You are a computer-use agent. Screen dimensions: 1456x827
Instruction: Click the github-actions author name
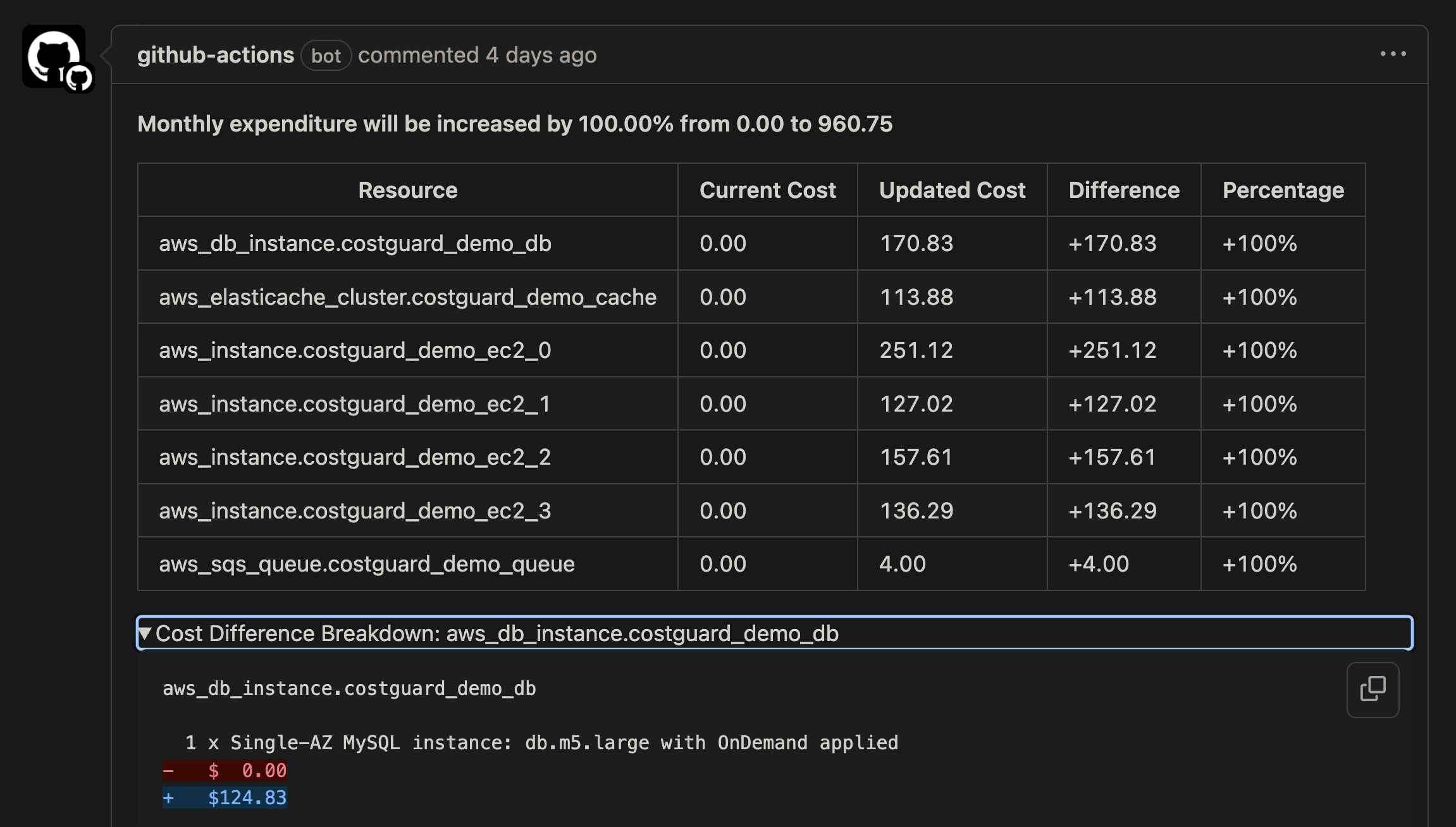[x=215, y=55]
